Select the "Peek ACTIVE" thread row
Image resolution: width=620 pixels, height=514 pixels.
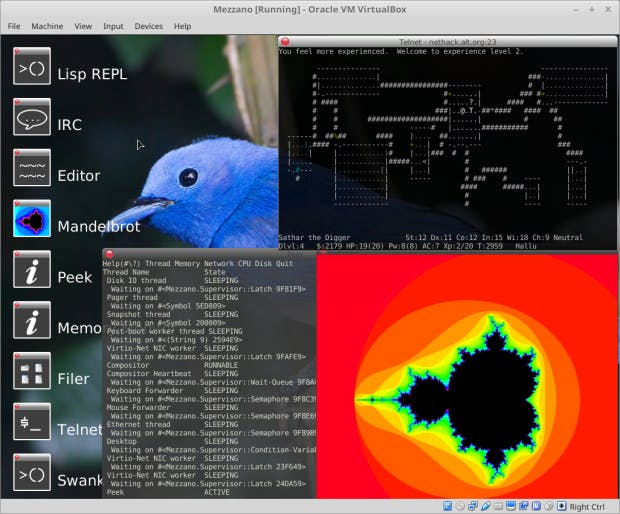[168, 492]
